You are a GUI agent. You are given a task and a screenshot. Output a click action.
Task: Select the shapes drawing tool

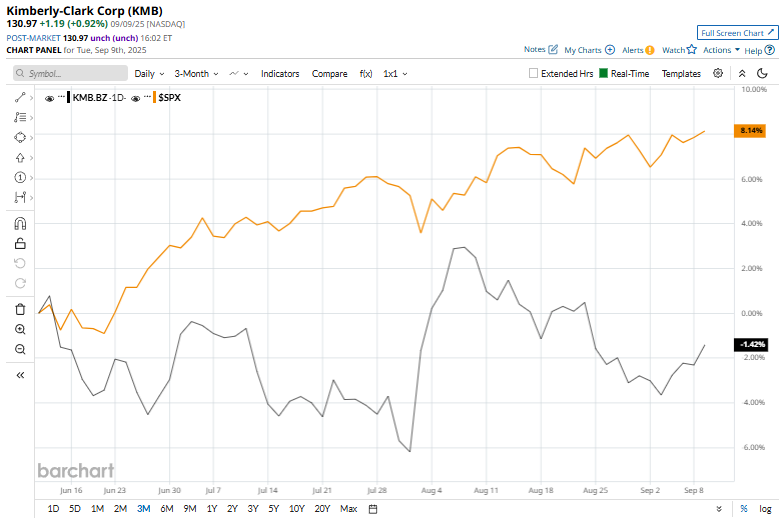pos(20,137)
